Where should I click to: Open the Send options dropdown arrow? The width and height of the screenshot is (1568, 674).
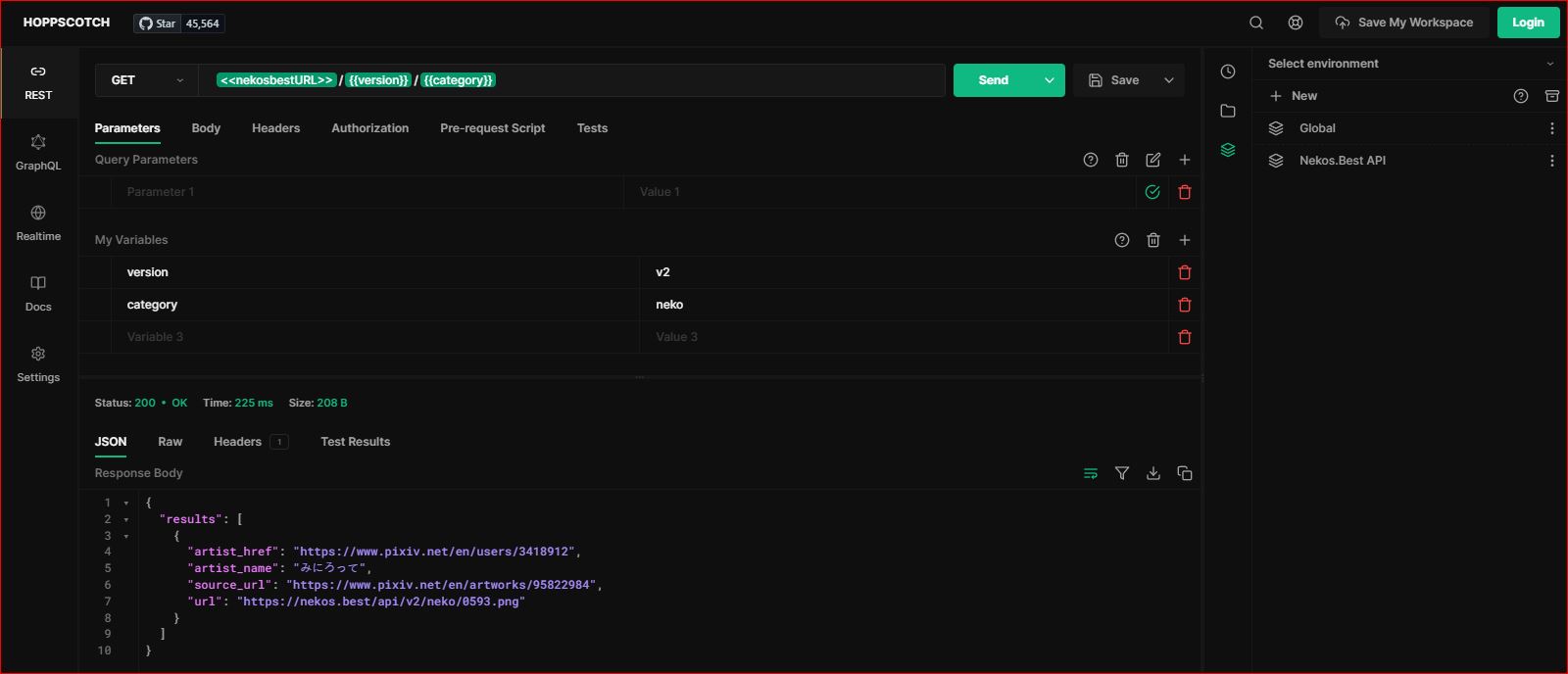[x=1050, y=80]
